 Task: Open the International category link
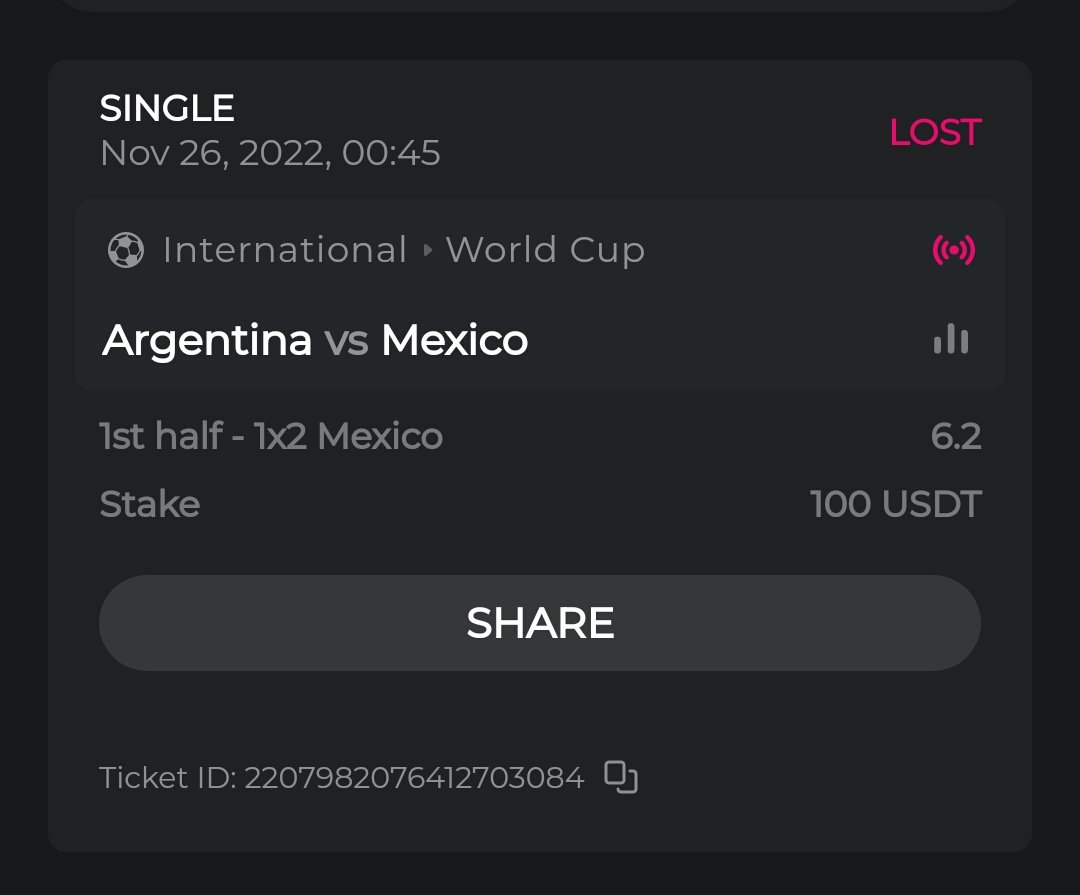coord(285,250)
